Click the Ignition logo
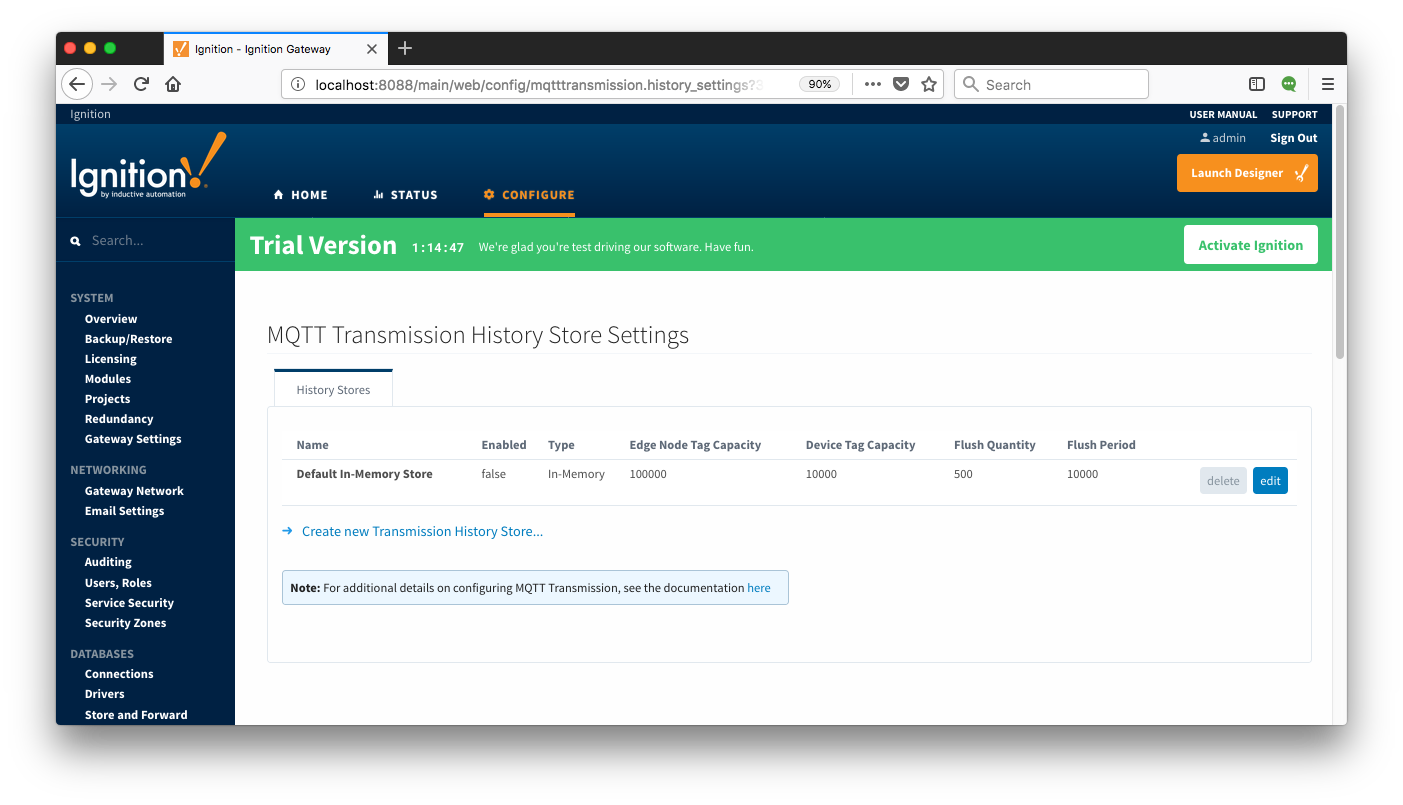 [x=148, y=166]
